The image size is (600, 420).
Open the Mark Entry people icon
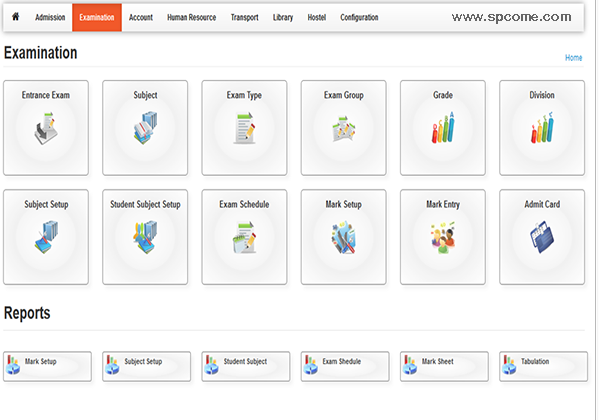[x=443, y=238]
